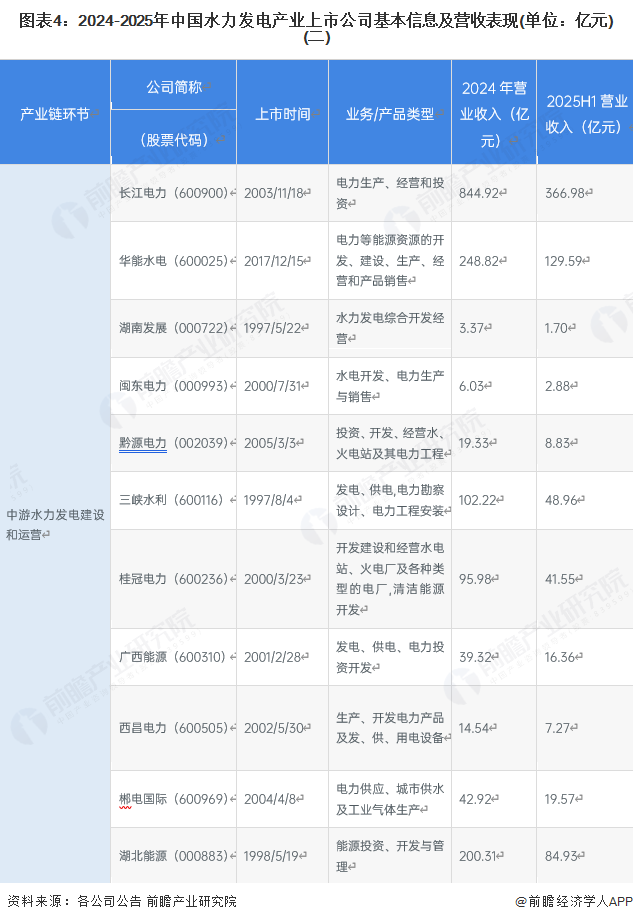The width and height of the screenshot is (633, 922).
Task: Select the listing date 2004/4/8
Action: 270,799
